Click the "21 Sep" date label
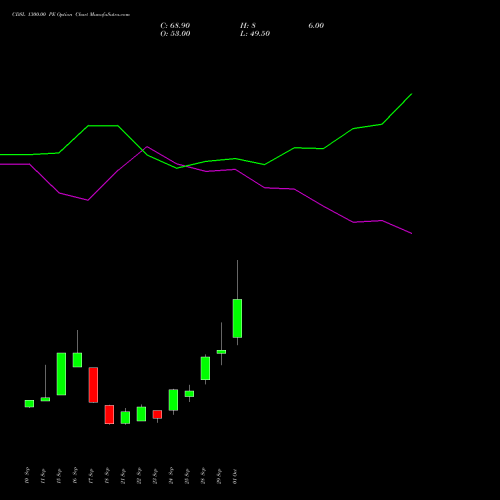The height and width of the screenshot is (500, 500). tap(123, 476)
